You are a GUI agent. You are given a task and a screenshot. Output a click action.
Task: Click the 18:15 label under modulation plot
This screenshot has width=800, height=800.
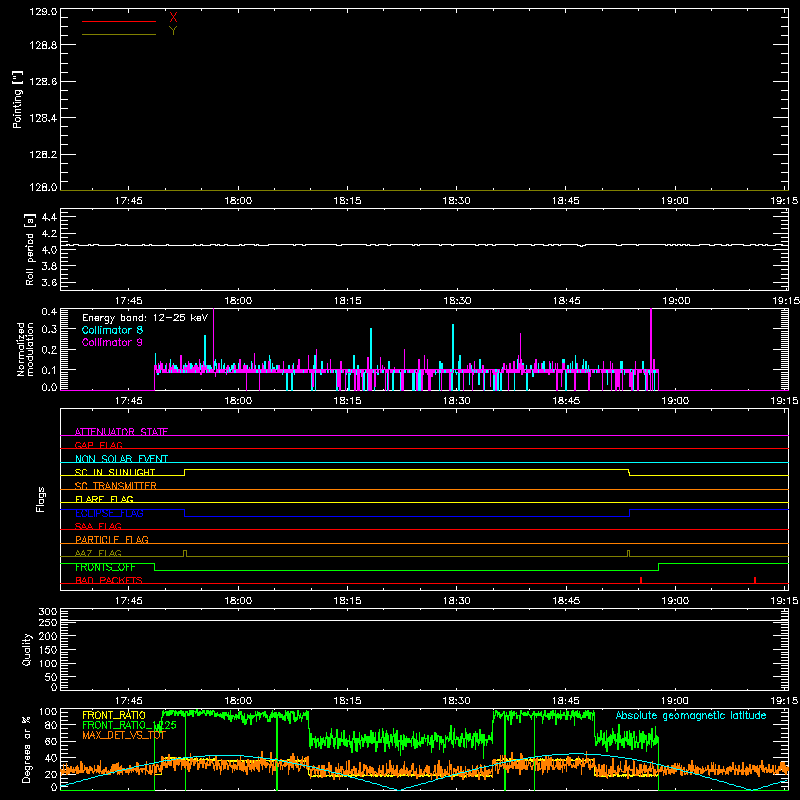coord(347,401)
